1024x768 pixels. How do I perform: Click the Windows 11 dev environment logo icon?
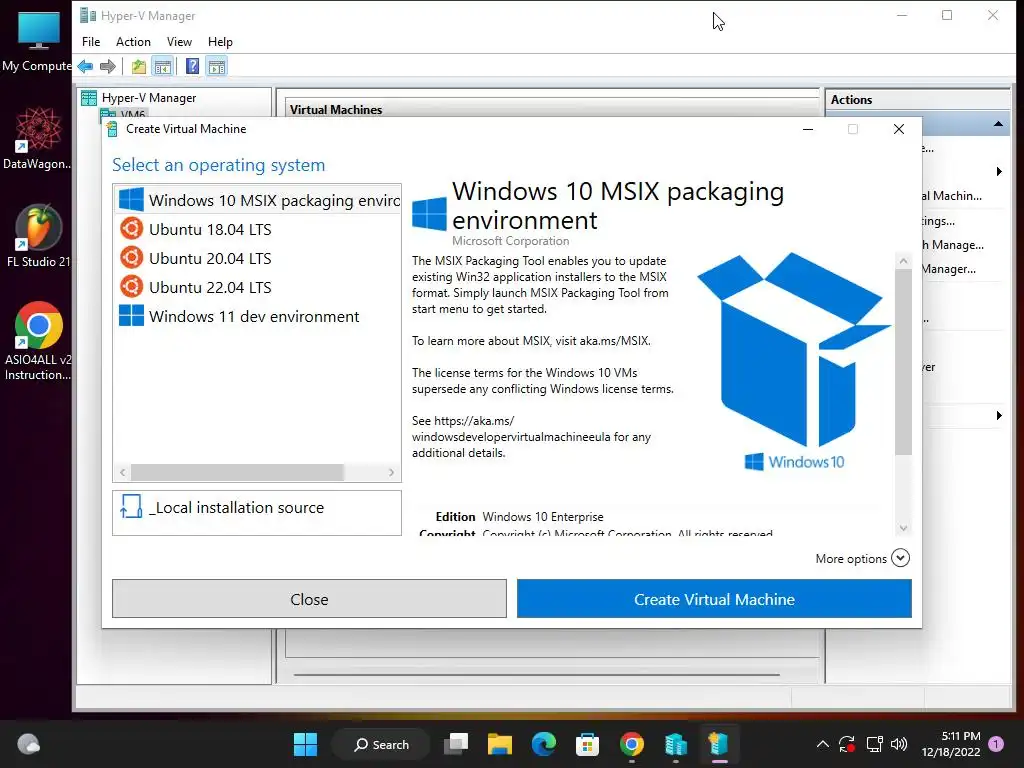(x=131, y=315)
